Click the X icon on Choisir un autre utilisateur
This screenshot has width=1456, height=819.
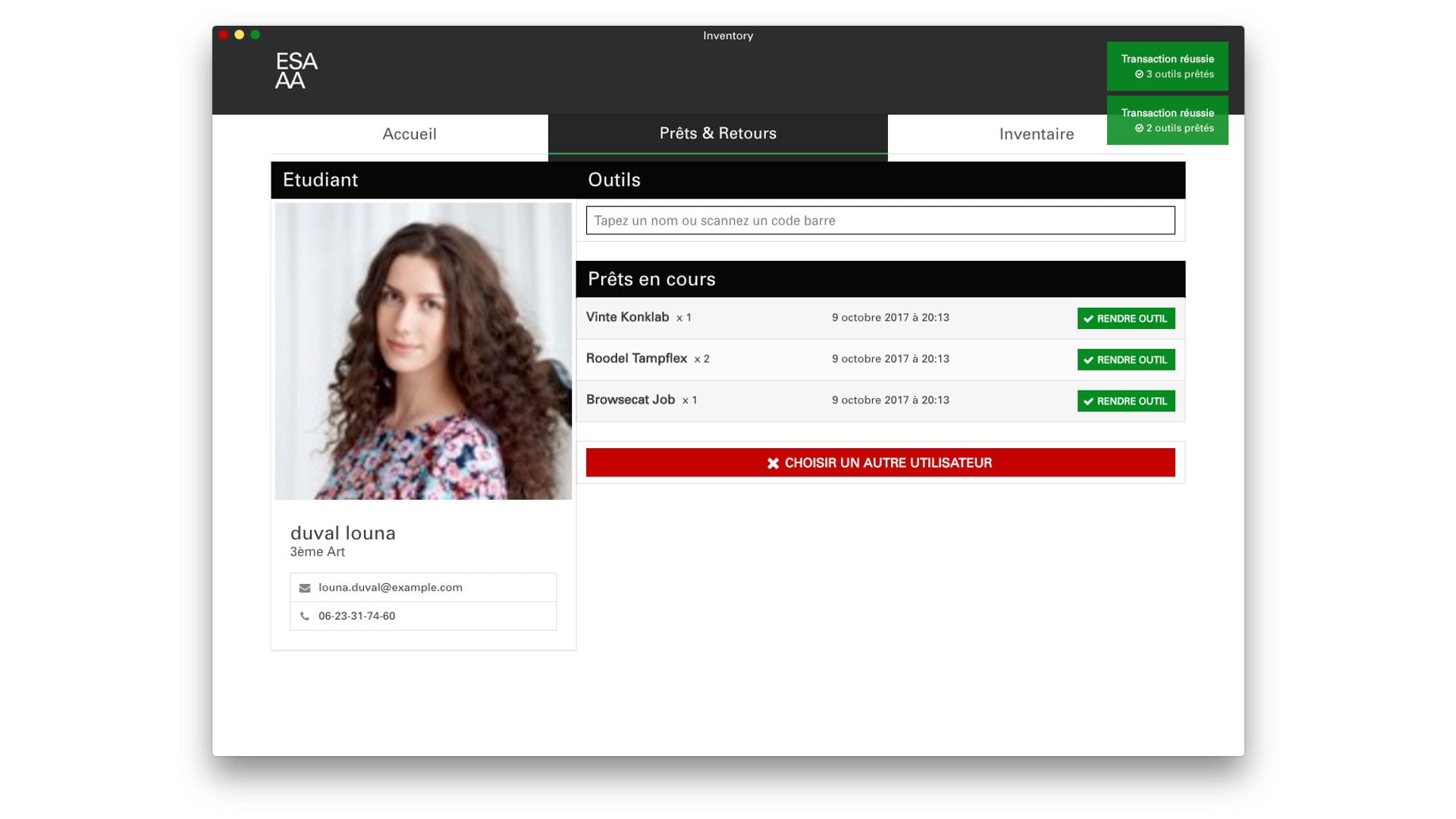(x=773, y=463)
